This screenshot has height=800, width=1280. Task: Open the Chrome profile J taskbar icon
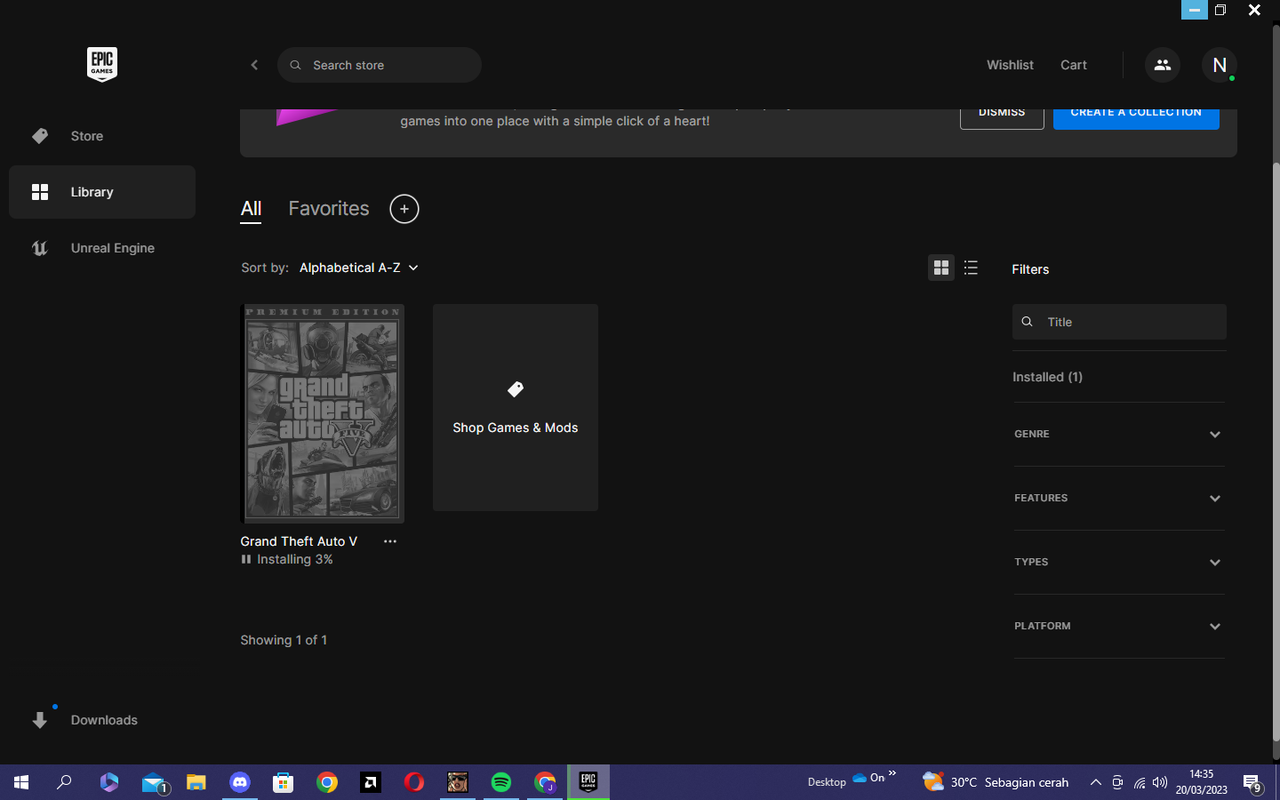[545, 782]
